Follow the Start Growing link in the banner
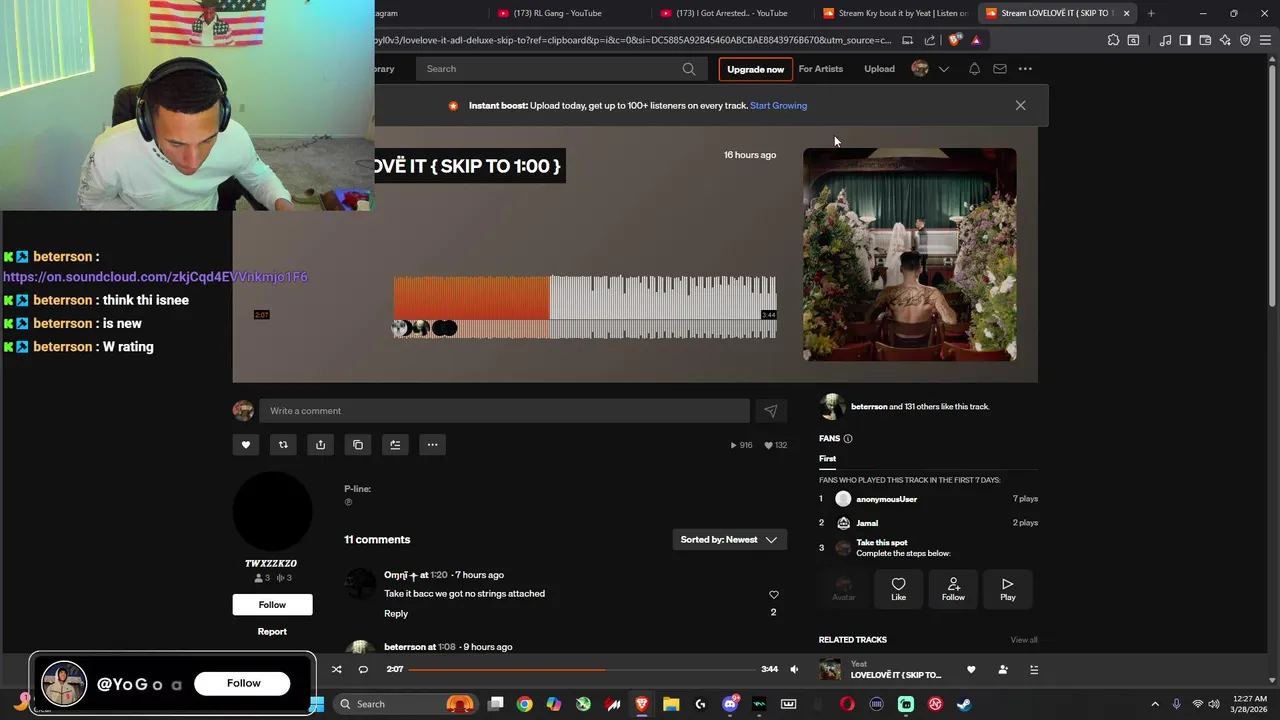Image resolution: width=1280 pixels, height=720 pixels. point(778,106)
